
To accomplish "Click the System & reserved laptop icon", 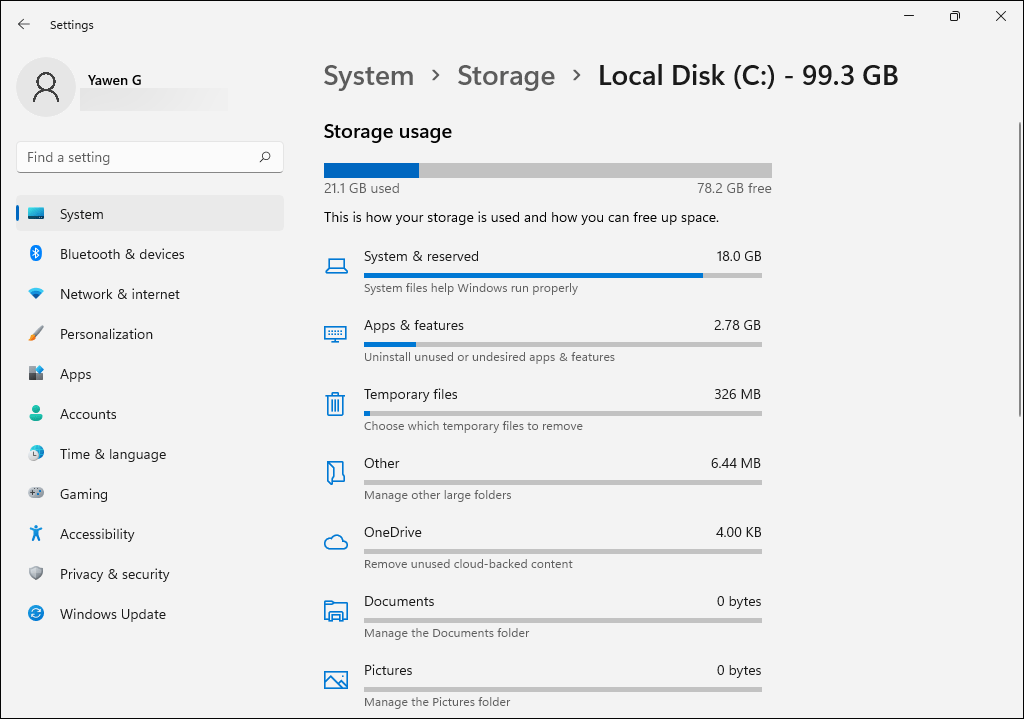I will pyautogui.click(x=336, y=266).
